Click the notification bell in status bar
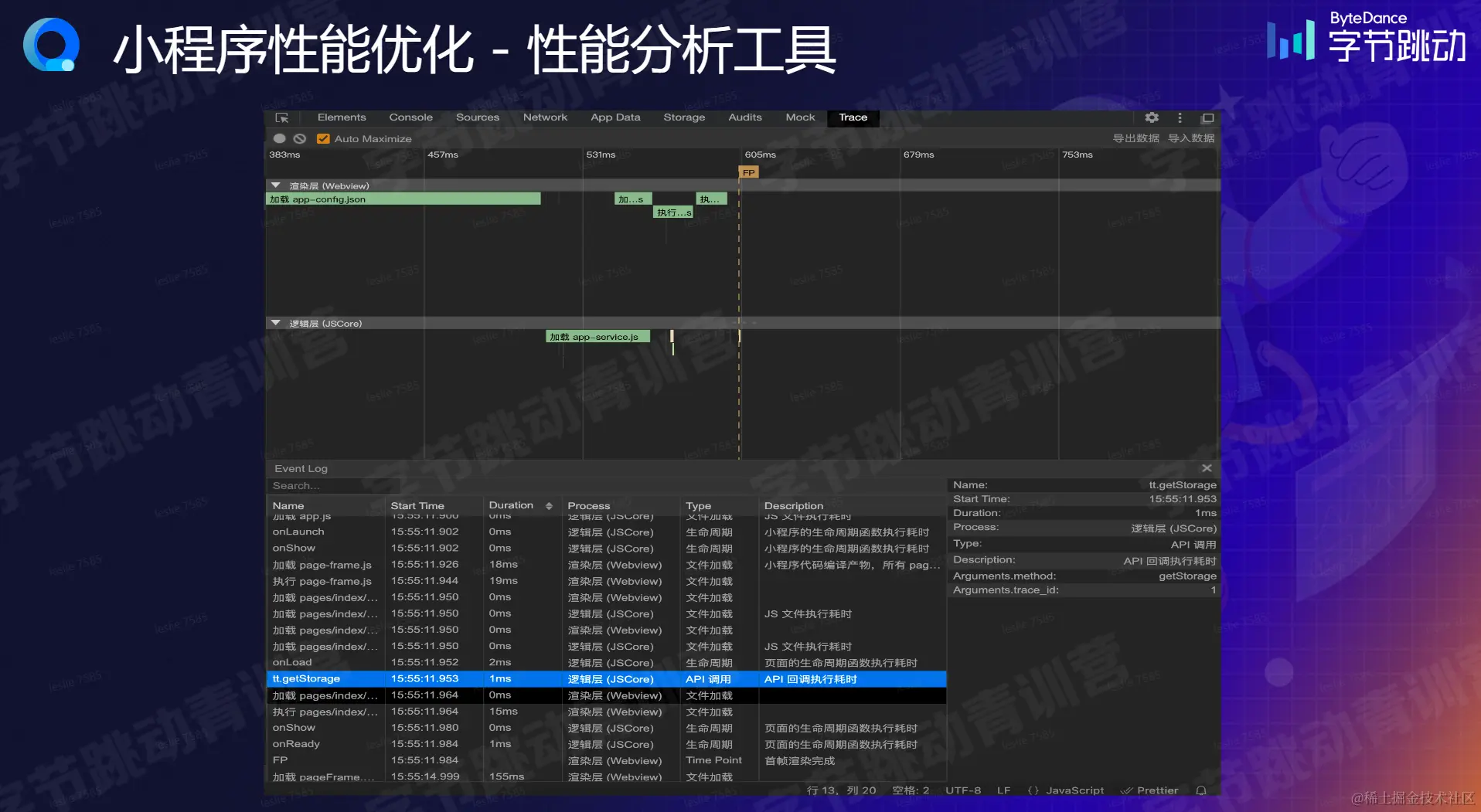The width and height of the screenshot is (1481, 812). (1201, 790)
